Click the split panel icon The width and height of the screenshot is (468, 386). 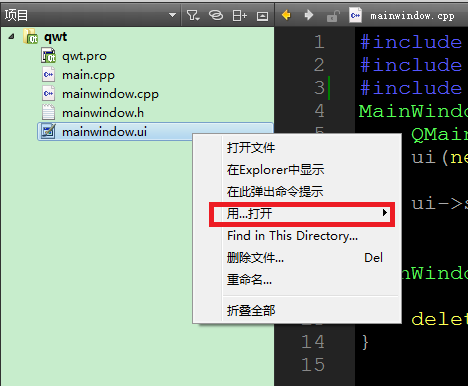(x=239, y=15)
